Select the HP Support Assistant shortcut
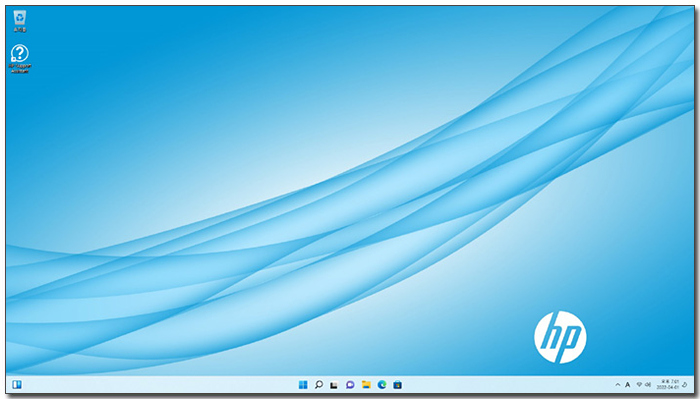Viewport: 700px width, 399px height. tap(20, 58)
